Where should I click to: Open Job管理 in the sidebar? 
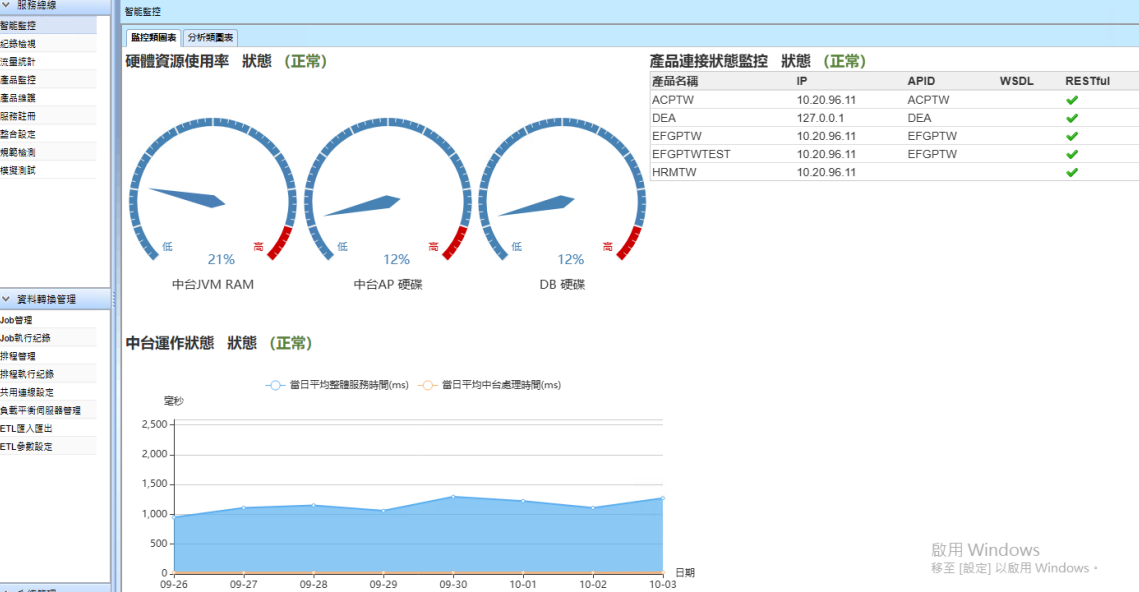pos(17,320)
